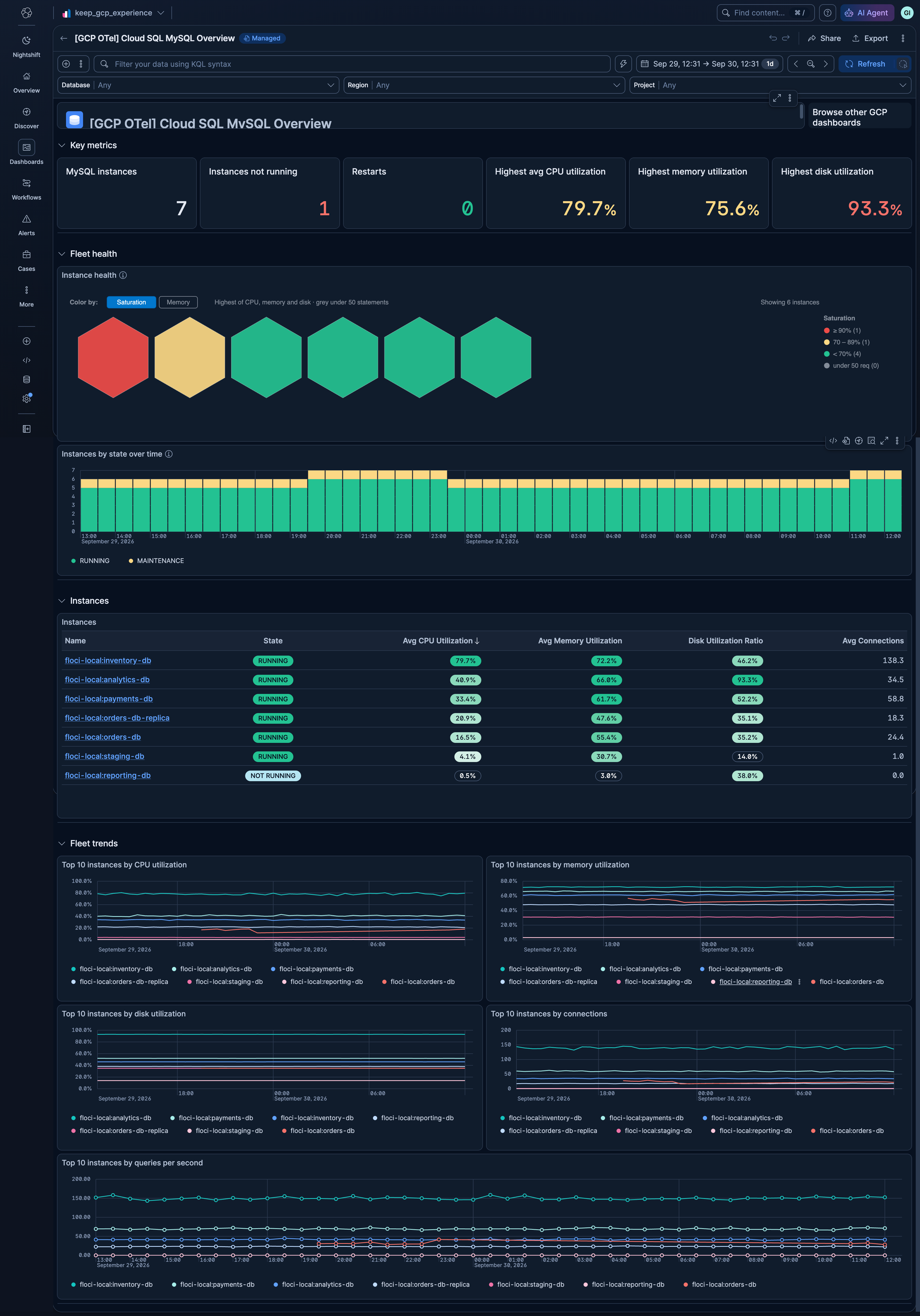Screen dimensions: 920x1316
Task: Click the redo arrow in header
Action: pos(786,38)
